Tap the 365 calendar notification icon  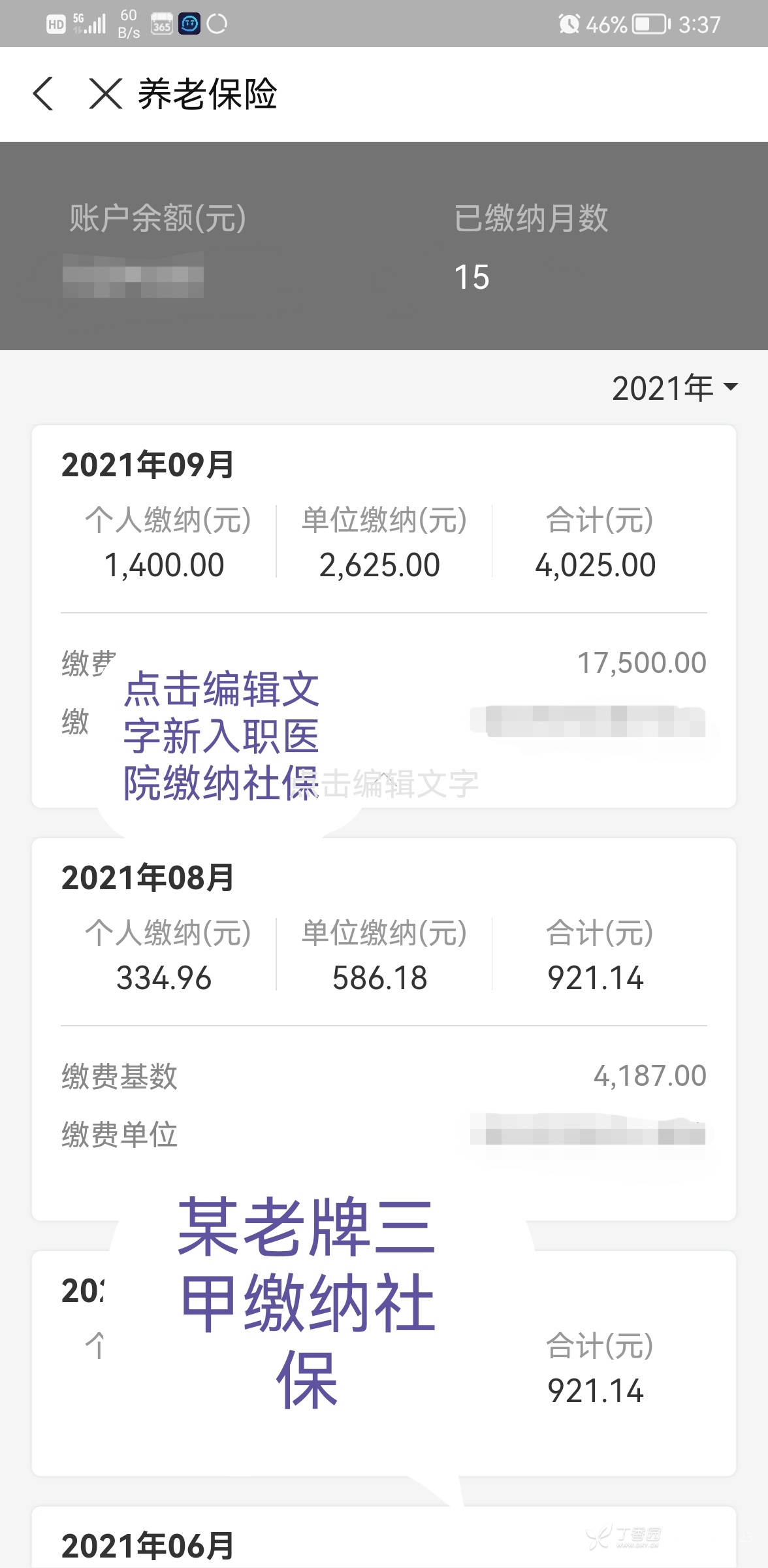coord(161,24)
